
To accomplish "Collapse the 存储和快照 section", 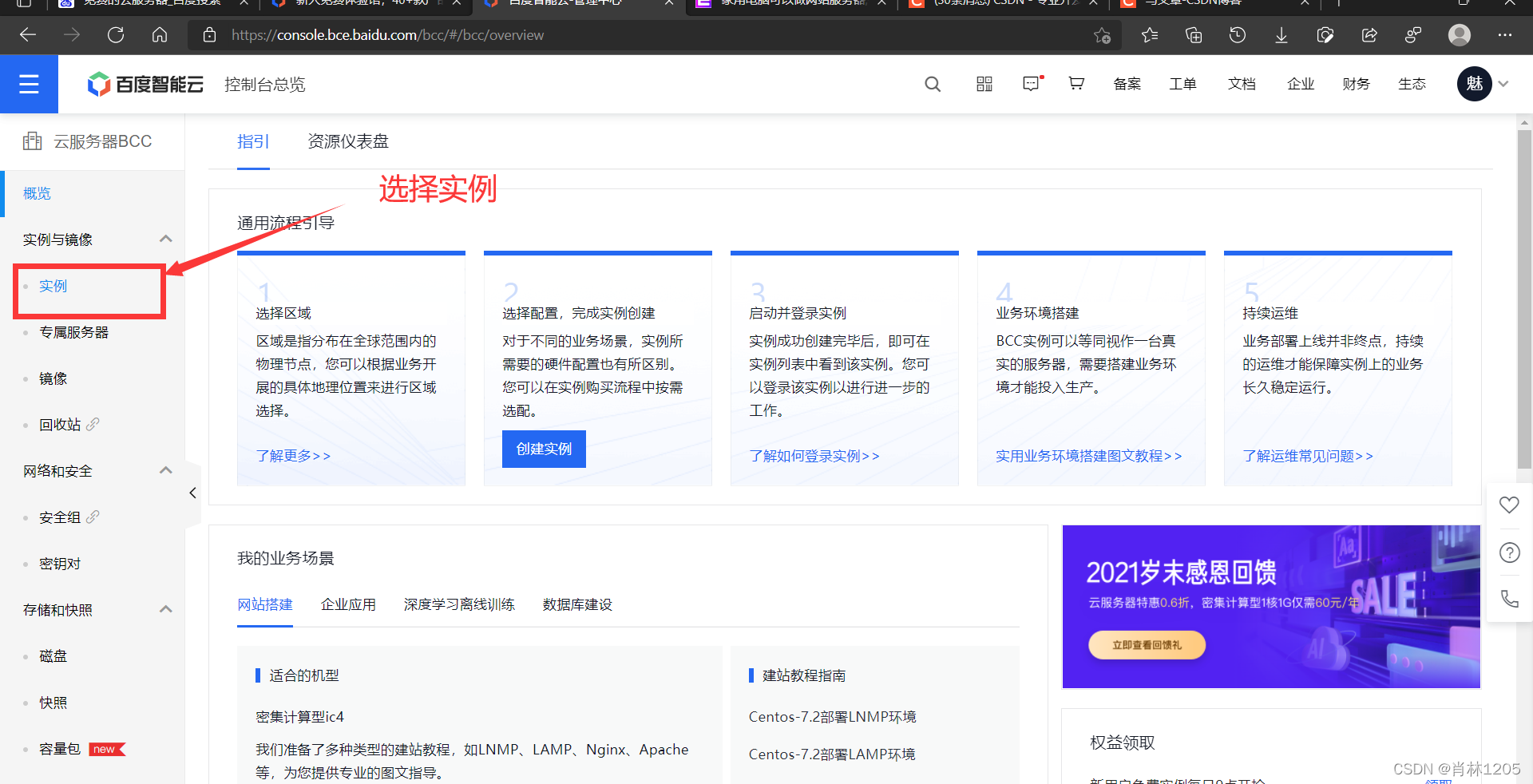I will click(x=166, y=609).
